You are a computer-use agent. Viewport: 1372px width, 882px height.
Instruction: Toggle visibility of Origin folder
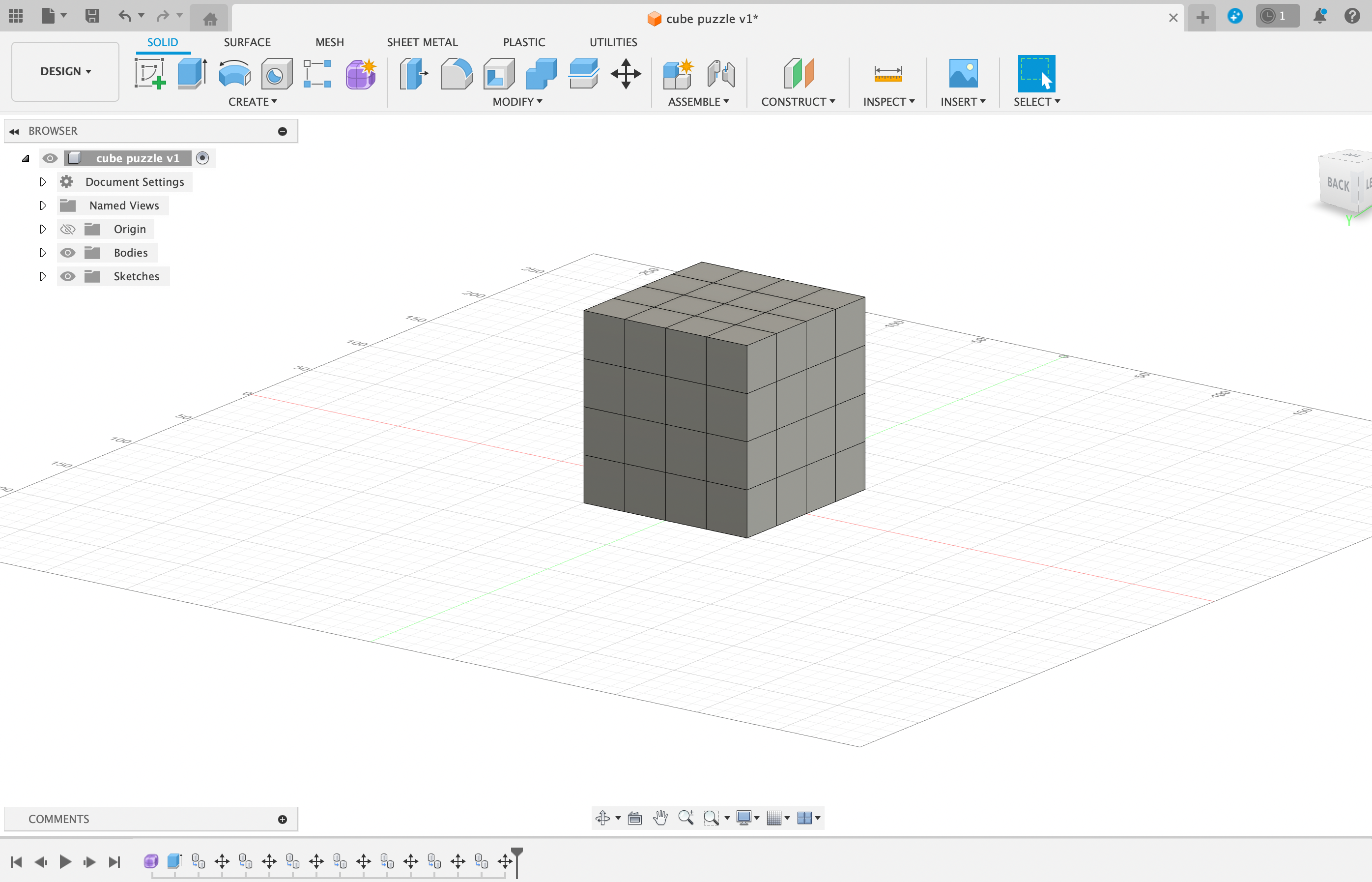[66, 229]
